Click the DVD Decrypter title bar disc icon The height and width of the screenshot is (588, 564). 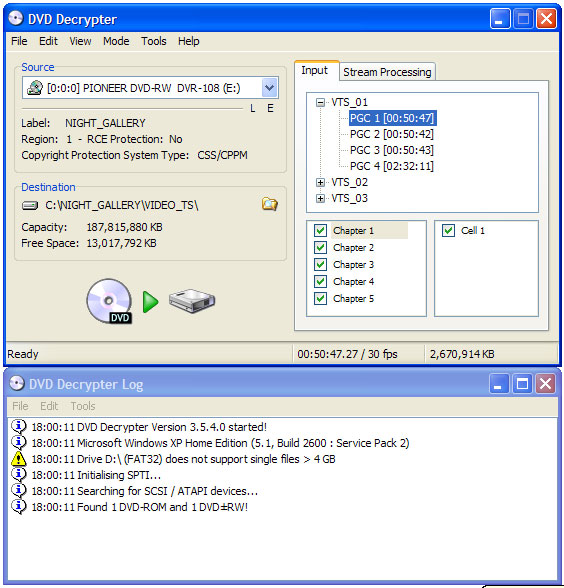16,18
